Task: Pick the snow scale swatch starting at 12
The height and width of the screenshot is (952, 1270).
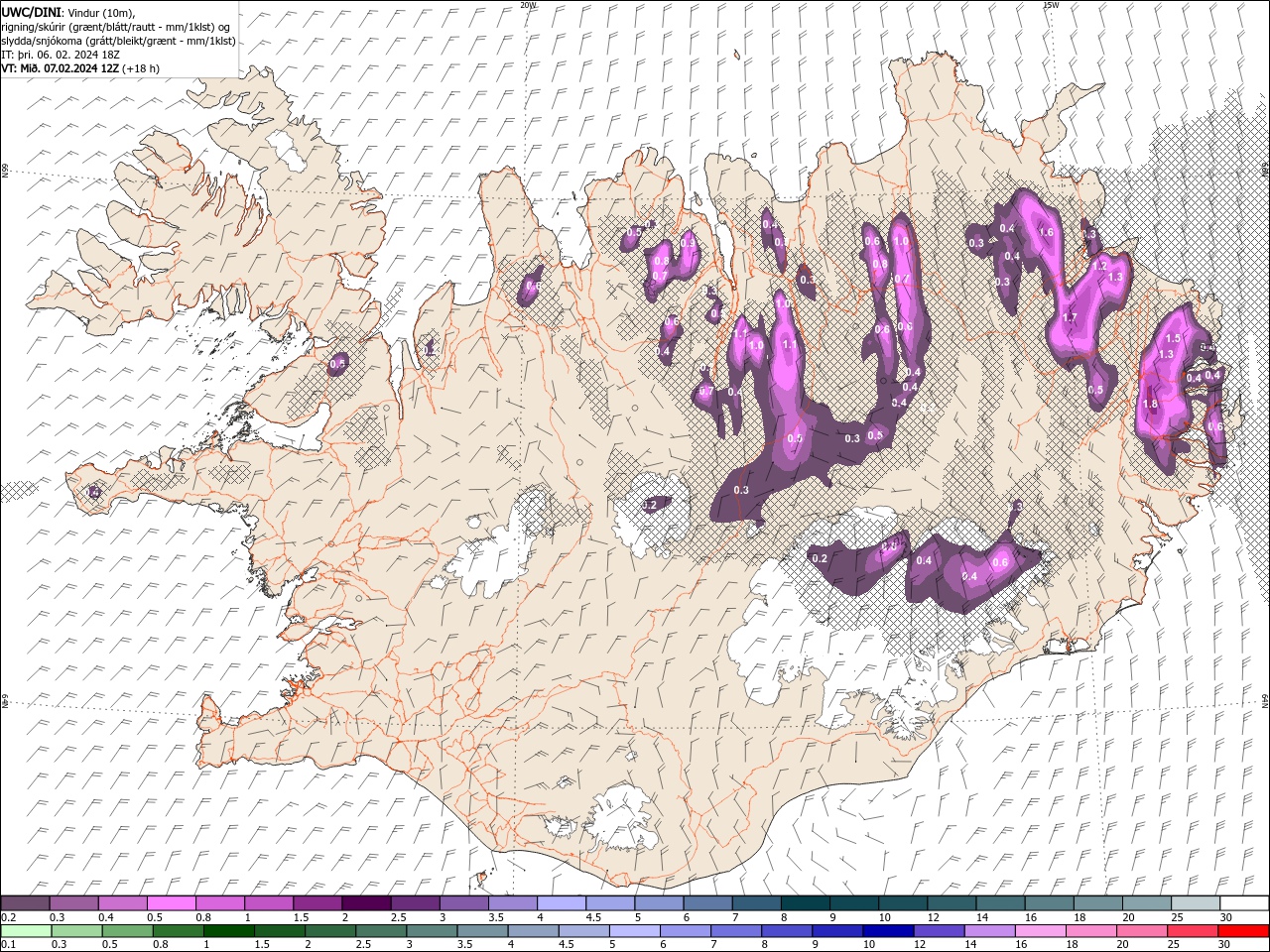Action: pos(952,903)
